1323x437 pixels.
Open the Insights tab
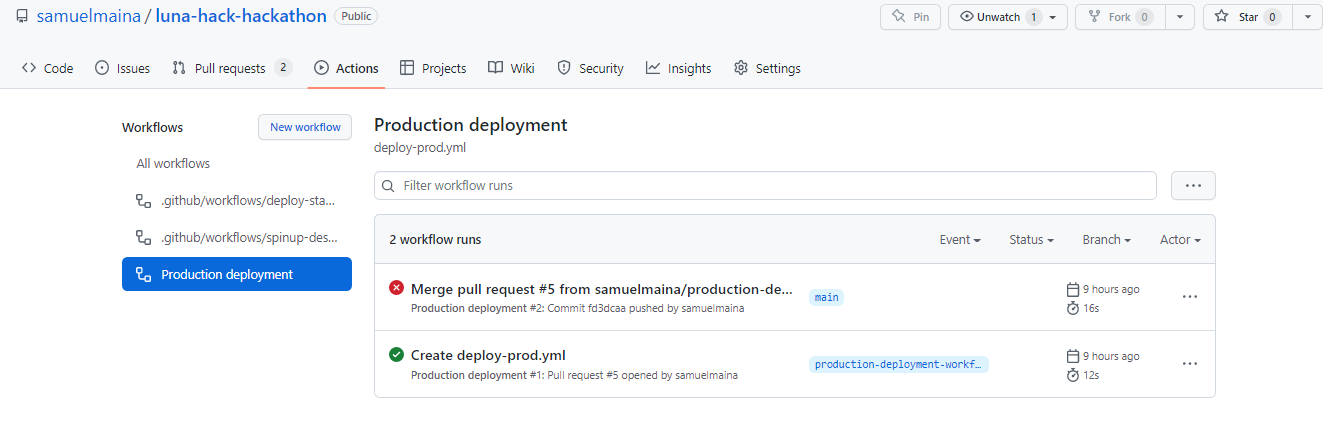coord(678,68)
